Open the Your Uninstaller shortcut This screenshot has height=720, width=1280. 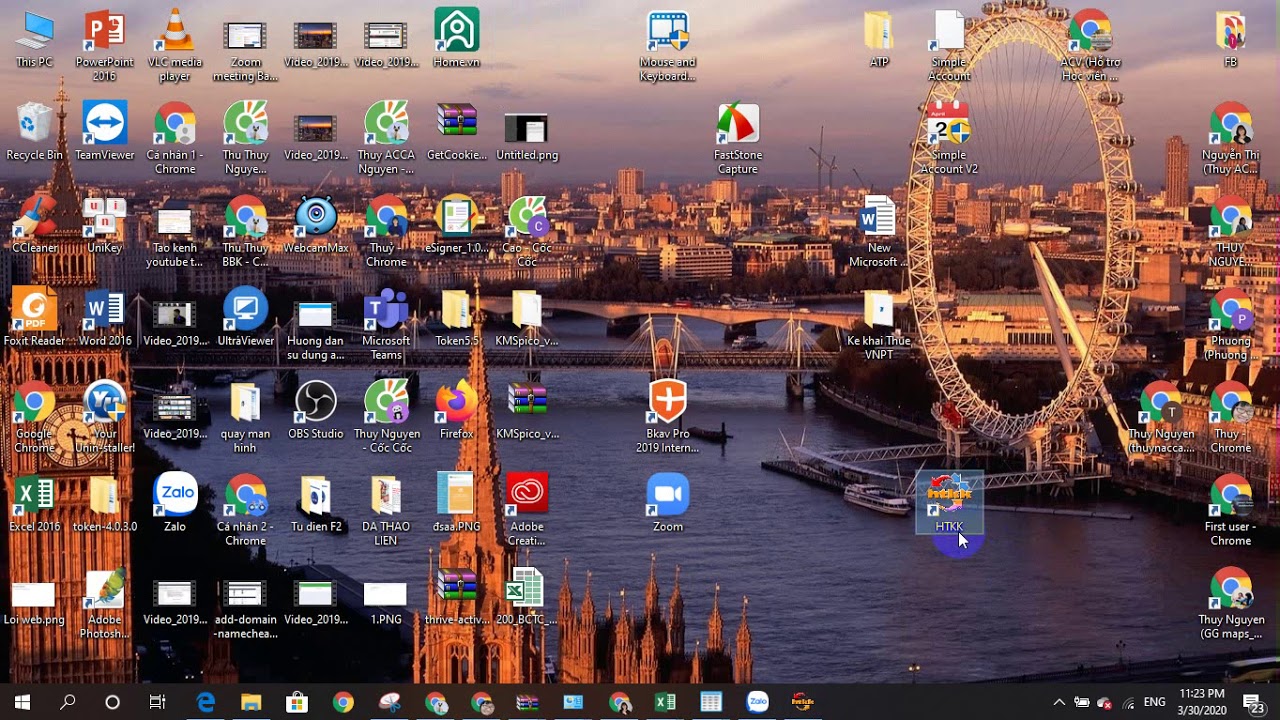click(x=105, y=417)
